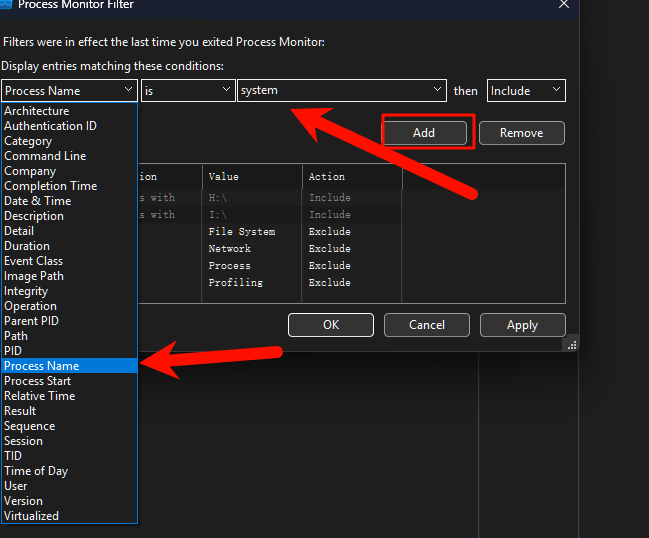Click Exclude action in File System row

[x=329, y=232]
